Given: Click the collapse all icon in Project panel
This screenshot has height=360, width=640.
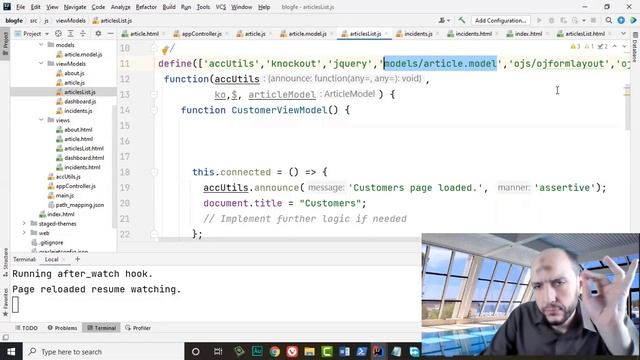Looking at the screenshot, I should 83,33.
